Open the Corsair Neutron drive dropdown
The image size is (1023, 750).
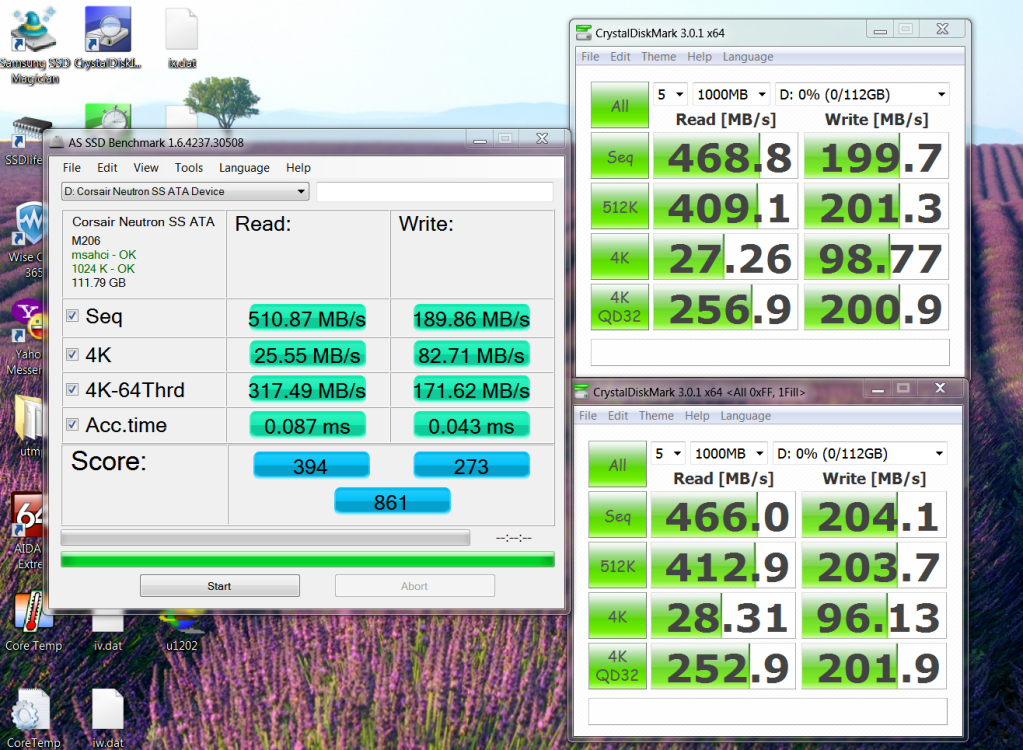(x=185, y=191)
